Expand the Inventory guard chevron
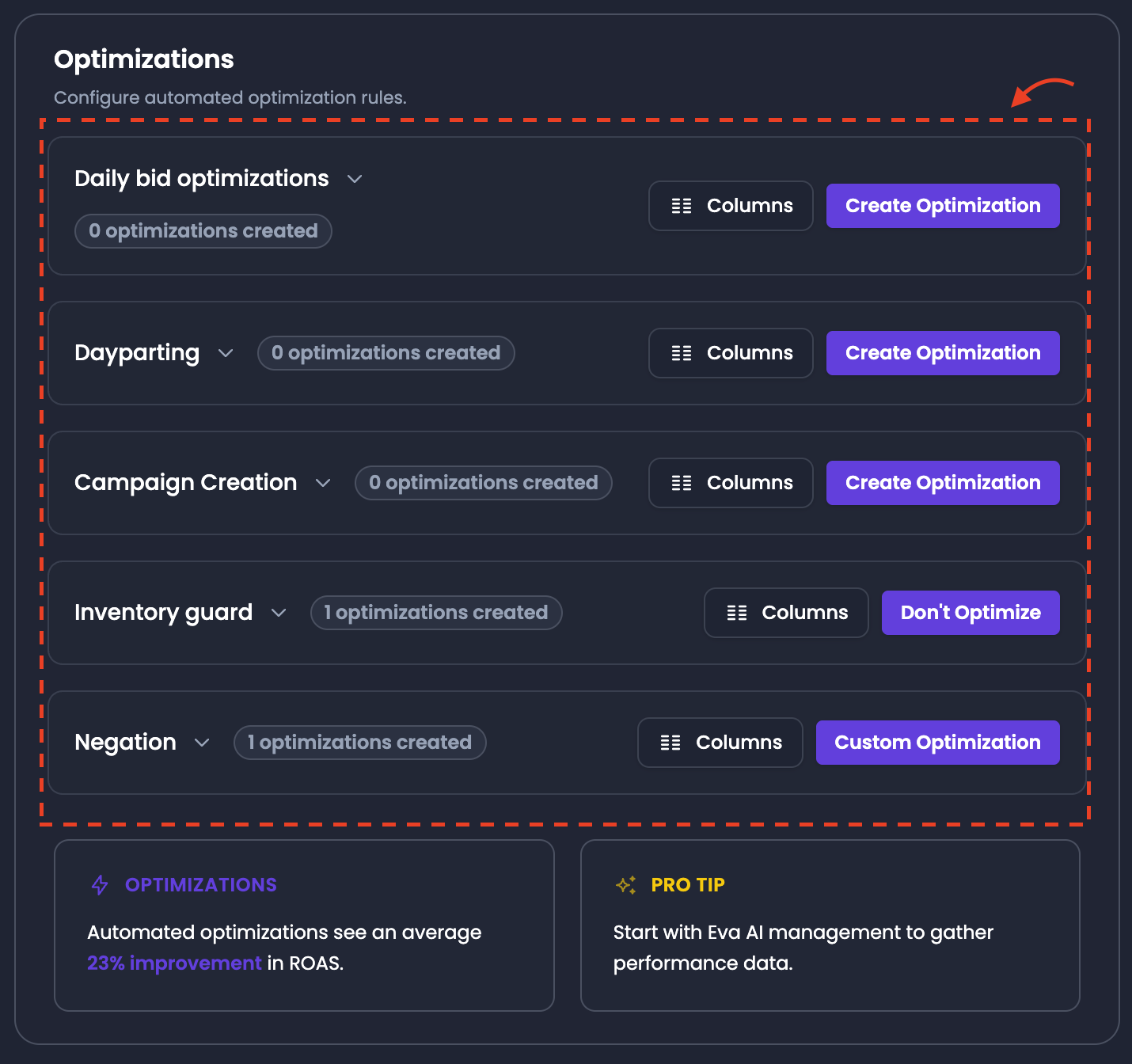 [279, 613]
